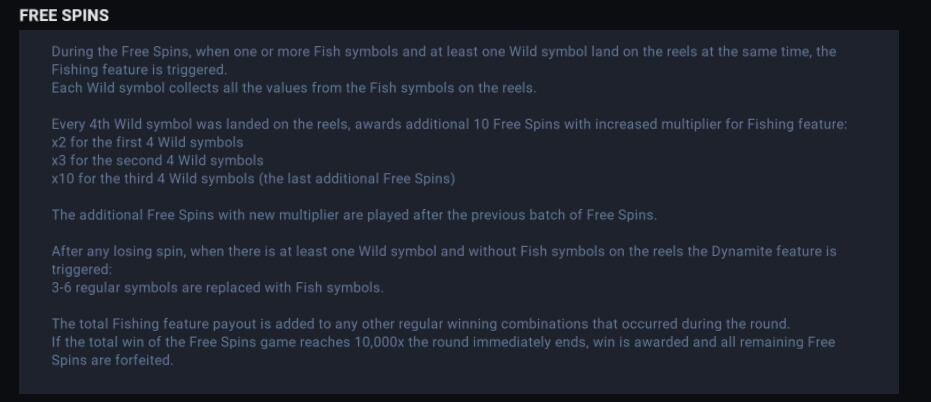Click the 'If the total win' sentence
The image size is (931, 402).
[x=444, y=342]
